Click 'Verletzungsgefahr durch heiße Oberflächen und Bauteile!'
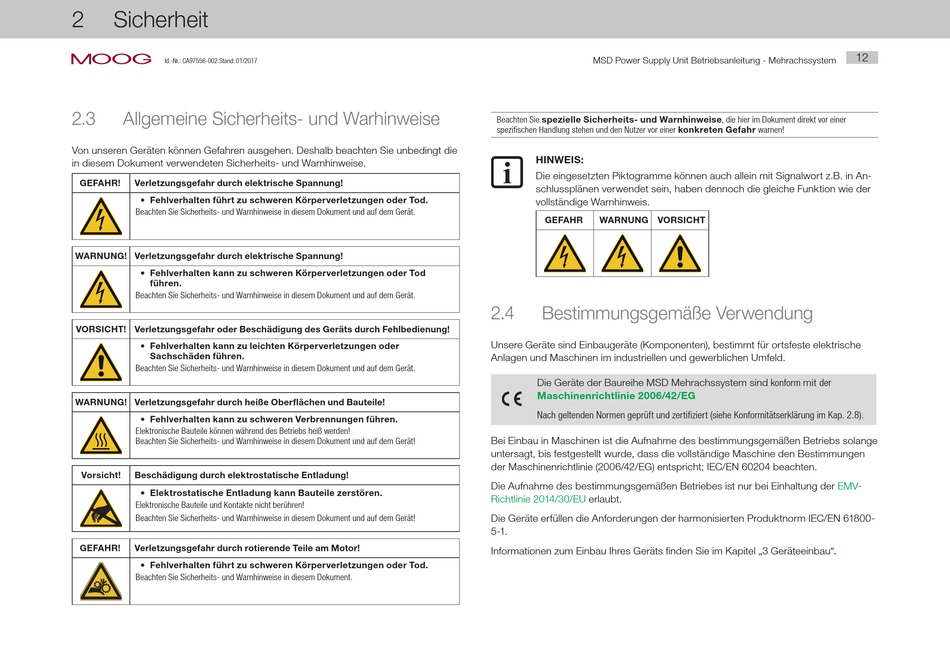950x672 pixels. [259, 402]
